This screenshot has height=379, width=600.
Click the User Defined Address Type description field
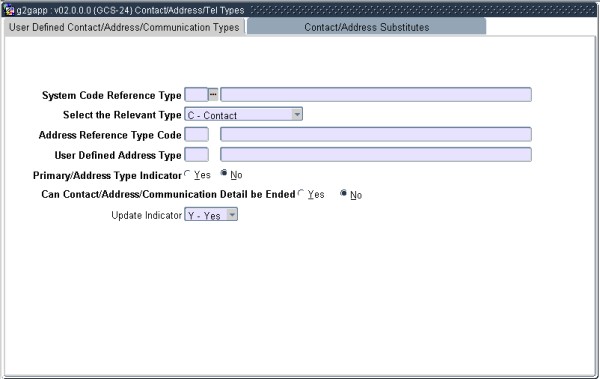(x=376, y=155)
